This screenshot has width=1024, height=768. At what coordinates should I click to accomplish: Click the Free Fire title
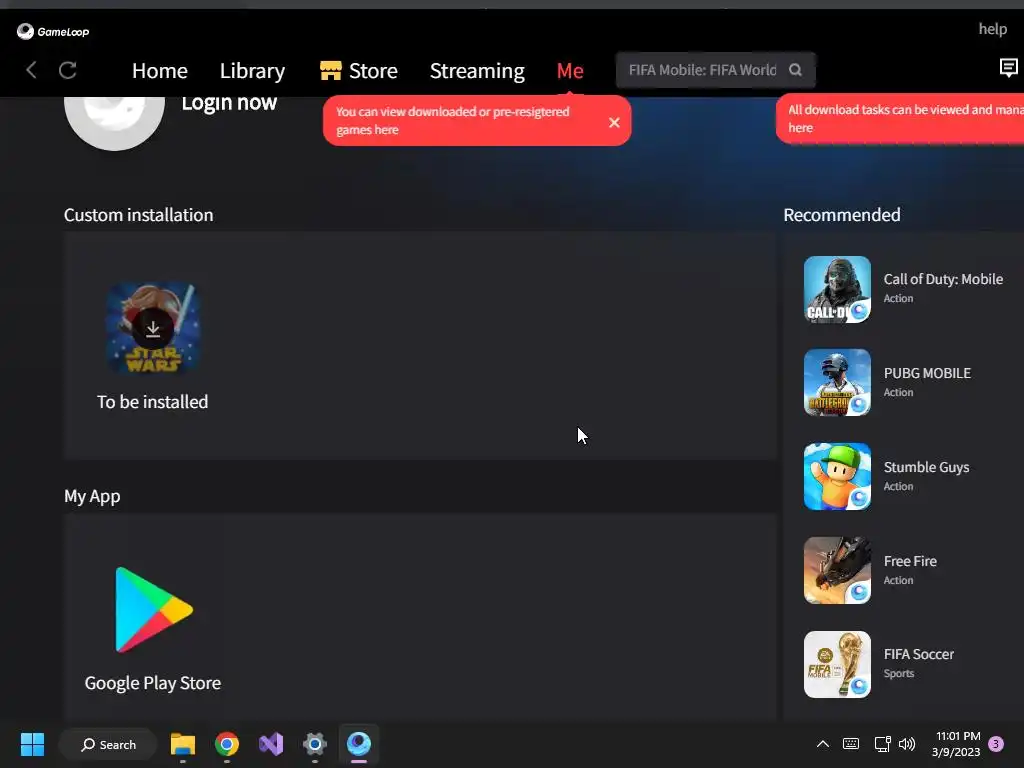pos(910,561)
